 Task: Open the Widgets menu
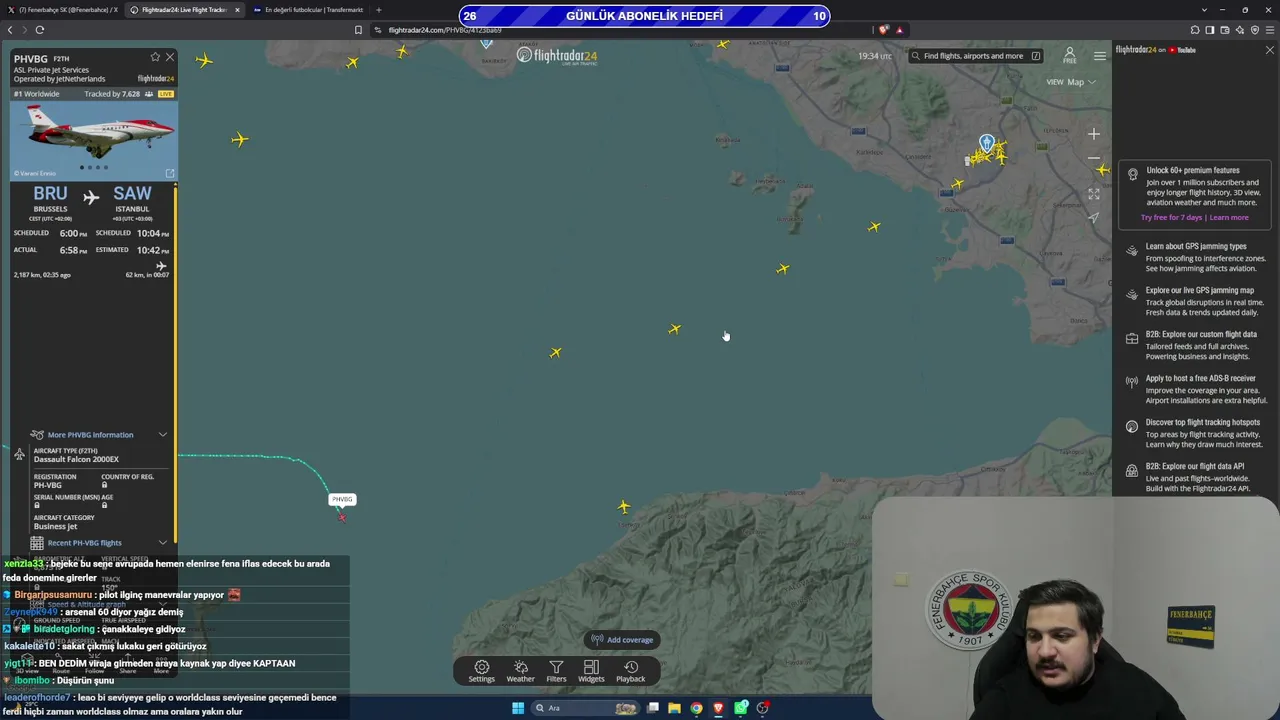tap(591, 671)
